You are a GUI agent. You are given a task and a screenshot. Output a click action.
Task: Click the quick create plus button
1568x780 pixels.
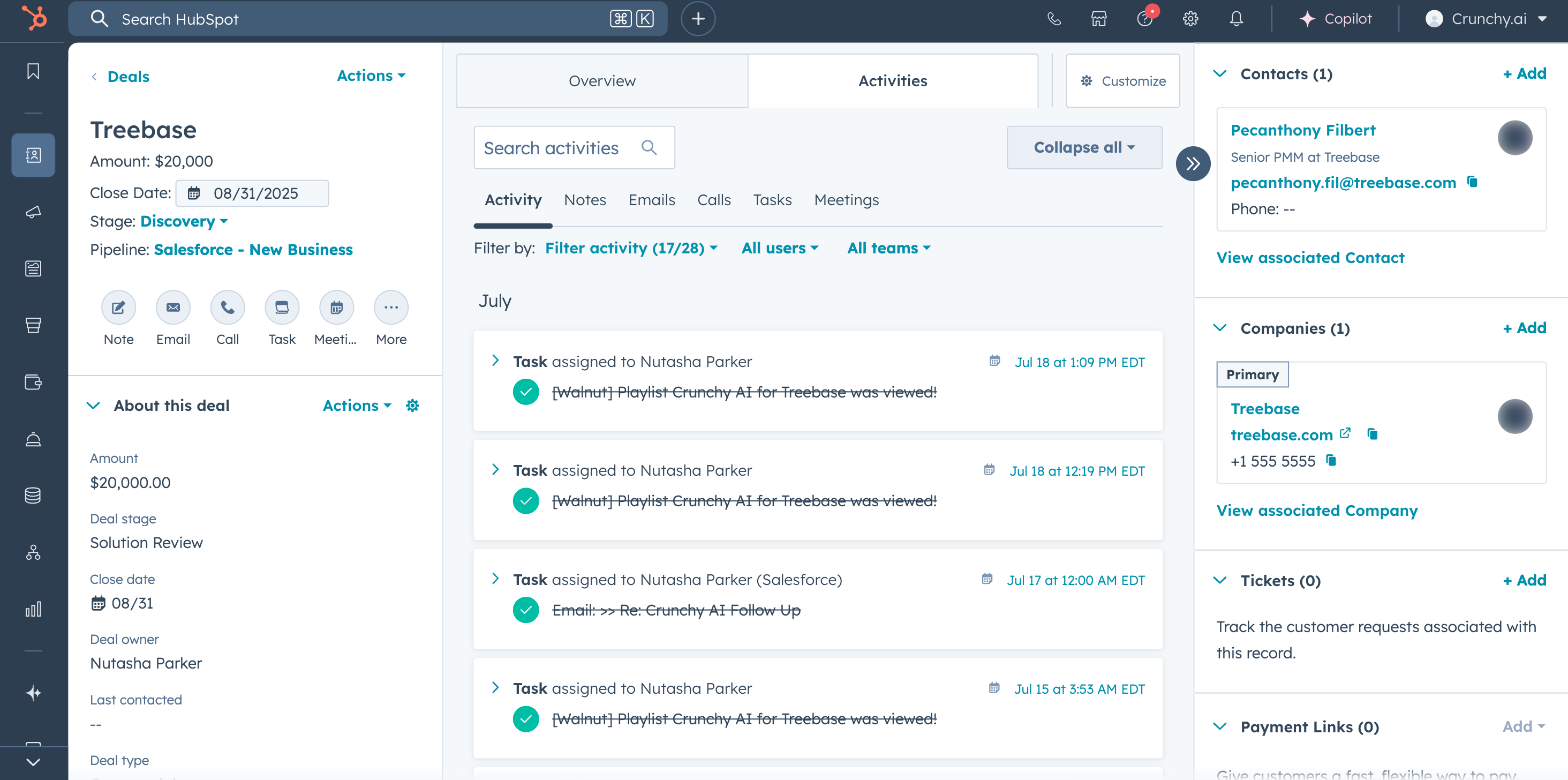click(x=698, y=19)
